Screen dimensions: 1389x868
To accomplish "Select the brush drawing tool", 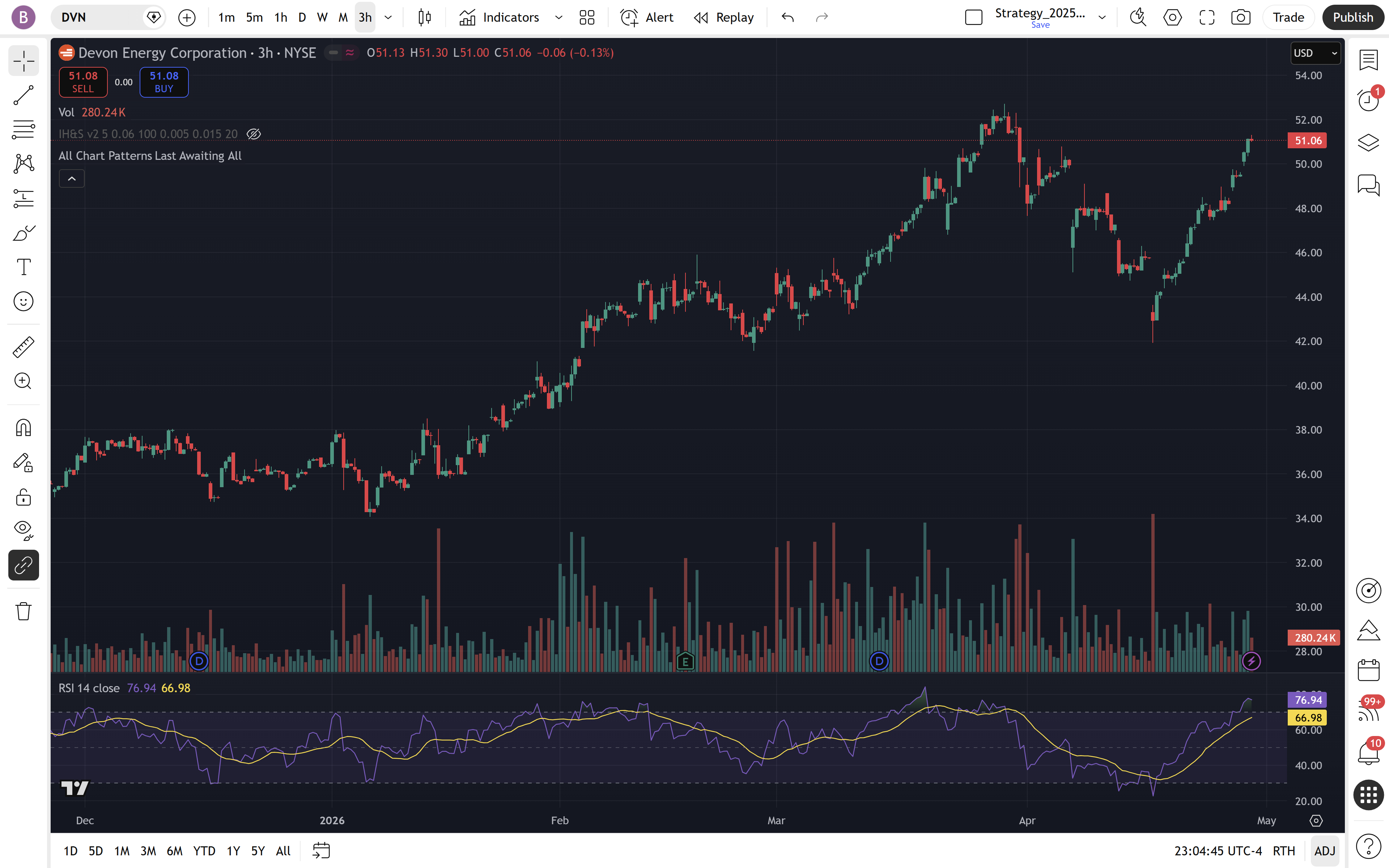I will pyautogui.click(x=24, y=233).
